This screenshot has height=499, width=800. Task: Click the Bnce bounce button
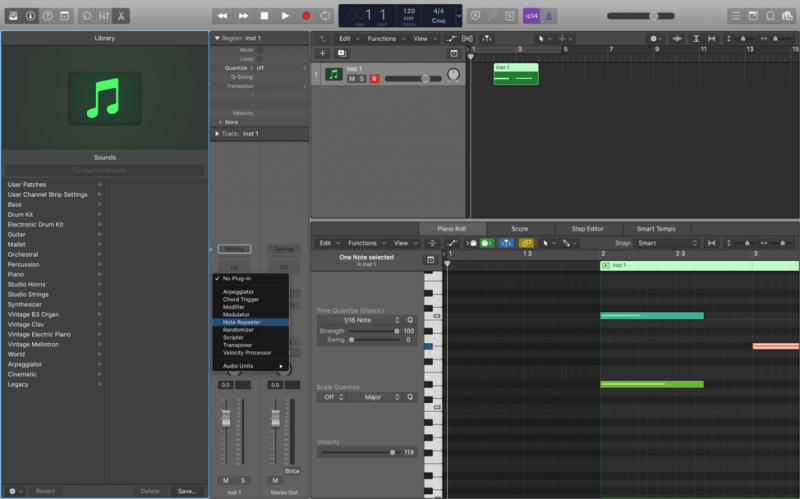pyautogui.click(x=292, y=471)
